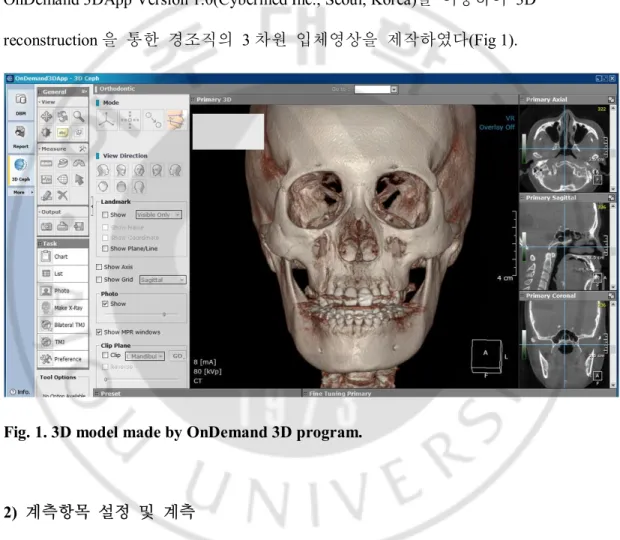This screenshot has height=540, width=620.
Task: Maximize the Primary Sagittal pane
Action: click(x=611, y=198)
